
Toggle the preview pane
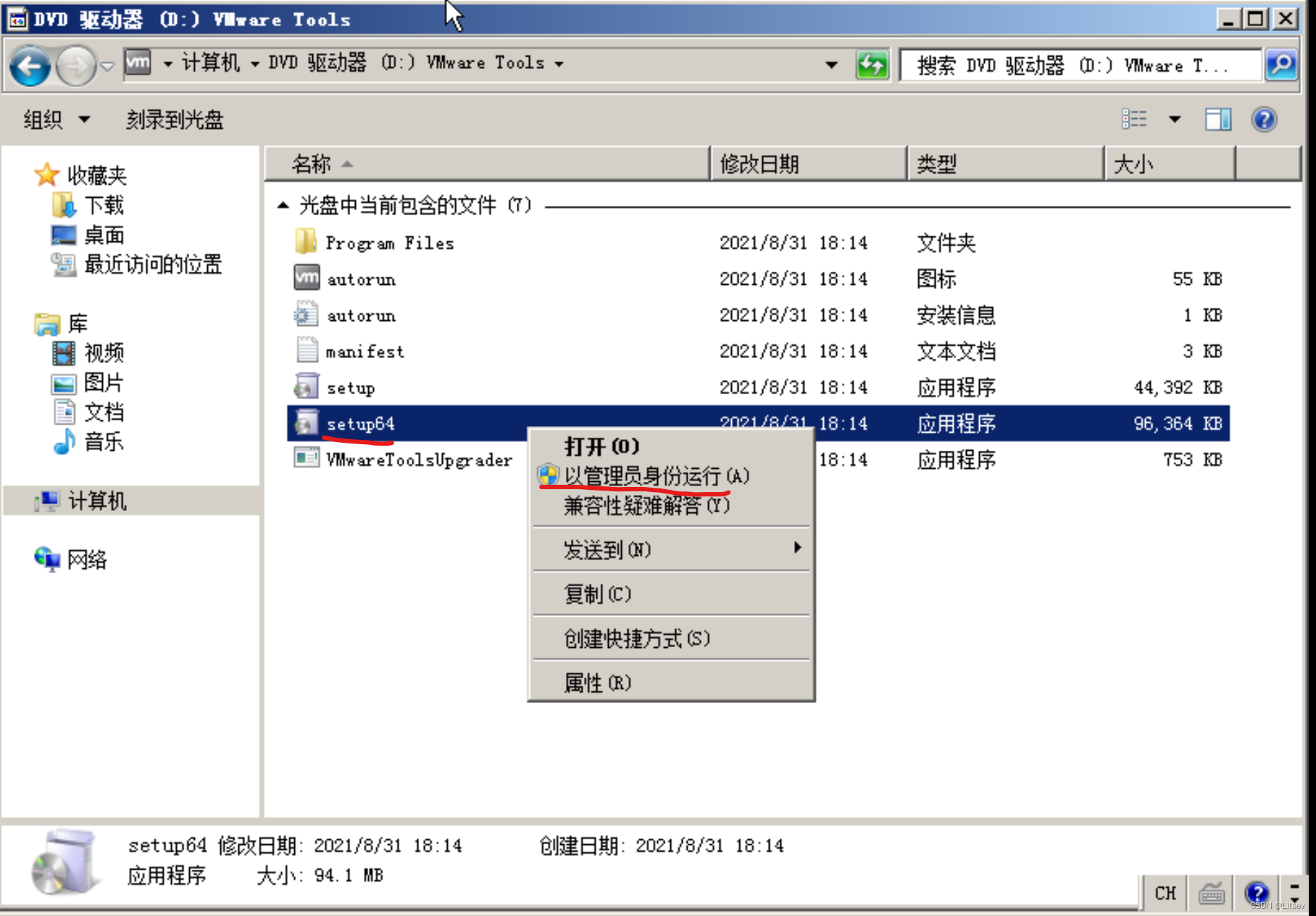pos(1217,119)
